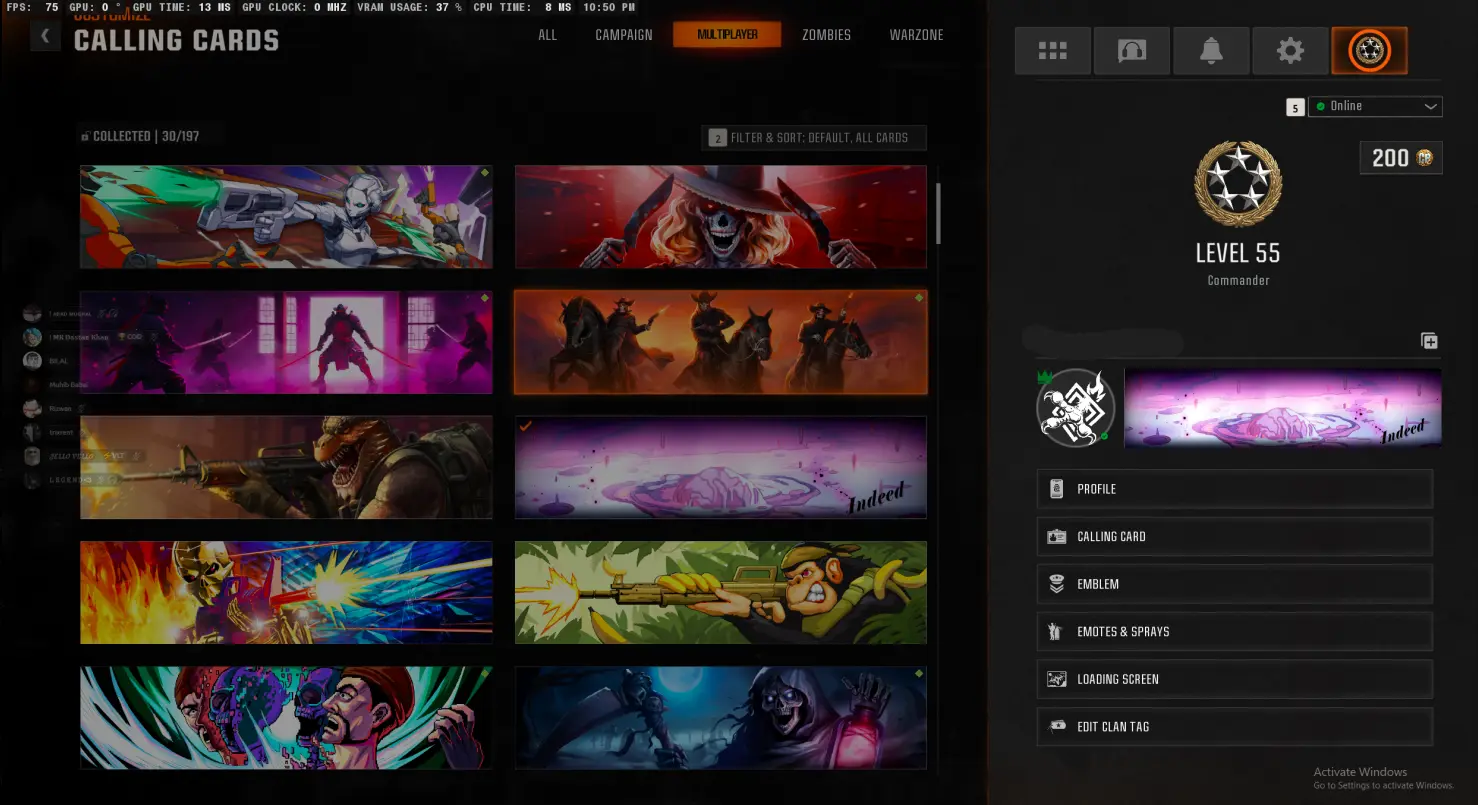Select the grim reaper with red lantern card
This screenshot has width=1478, height=805.
coord(721,718)
